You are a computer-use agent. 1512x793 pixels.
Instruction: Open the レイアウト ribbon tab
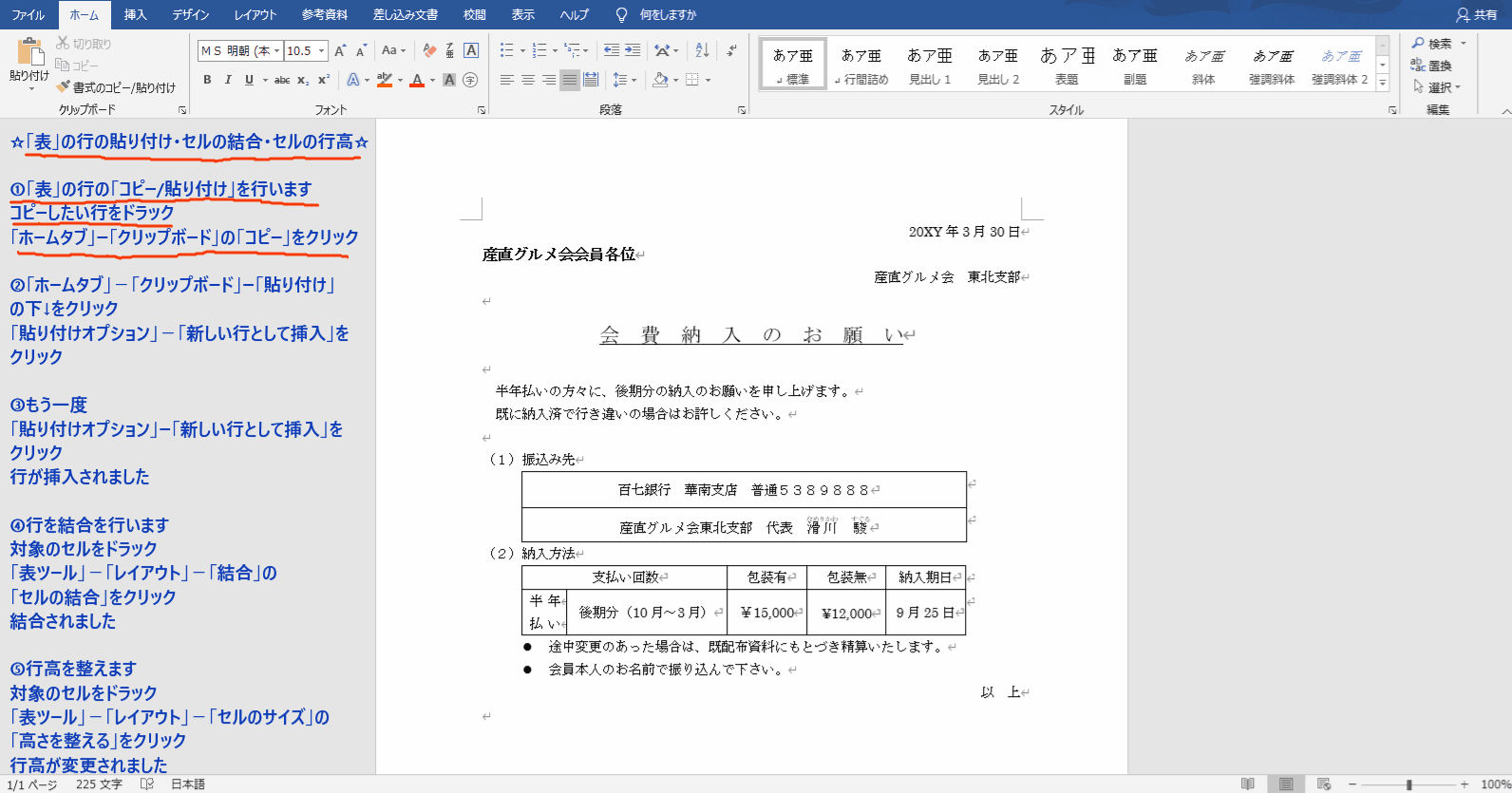pos(255,14)
